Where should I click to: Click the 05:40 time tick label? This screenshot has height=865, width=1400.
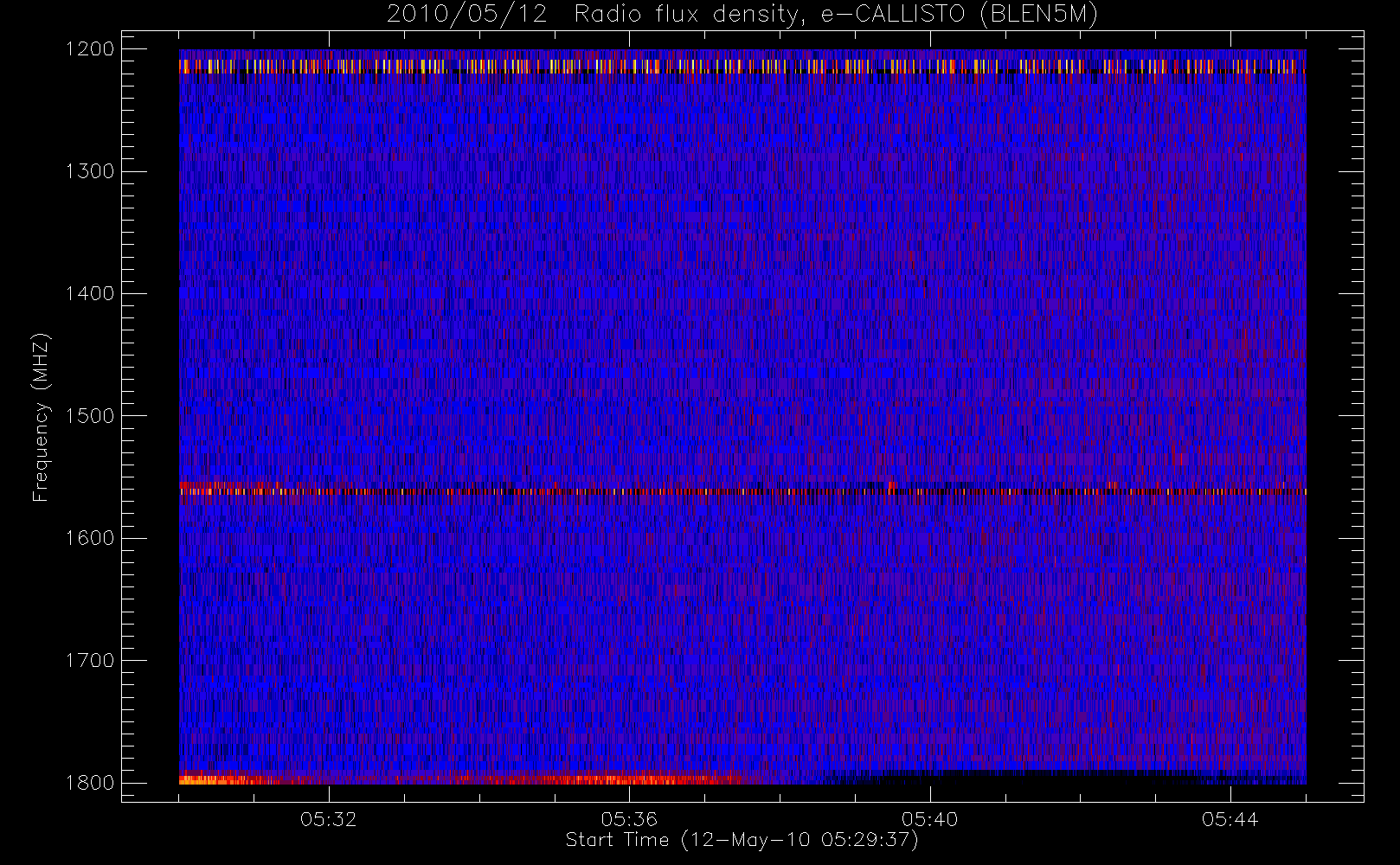point(930,819)
